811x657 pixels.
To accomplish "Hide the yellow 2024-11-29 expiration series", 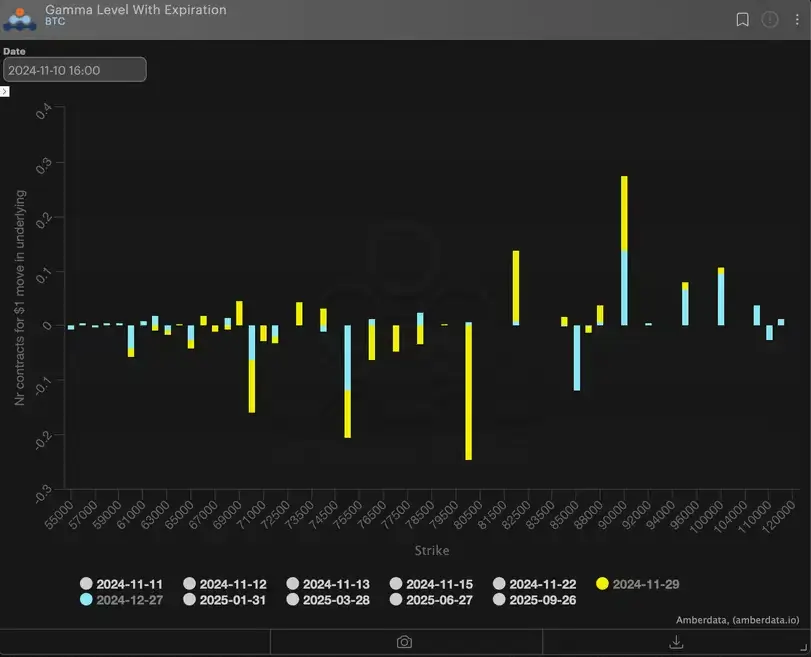I will coord(637,584).
